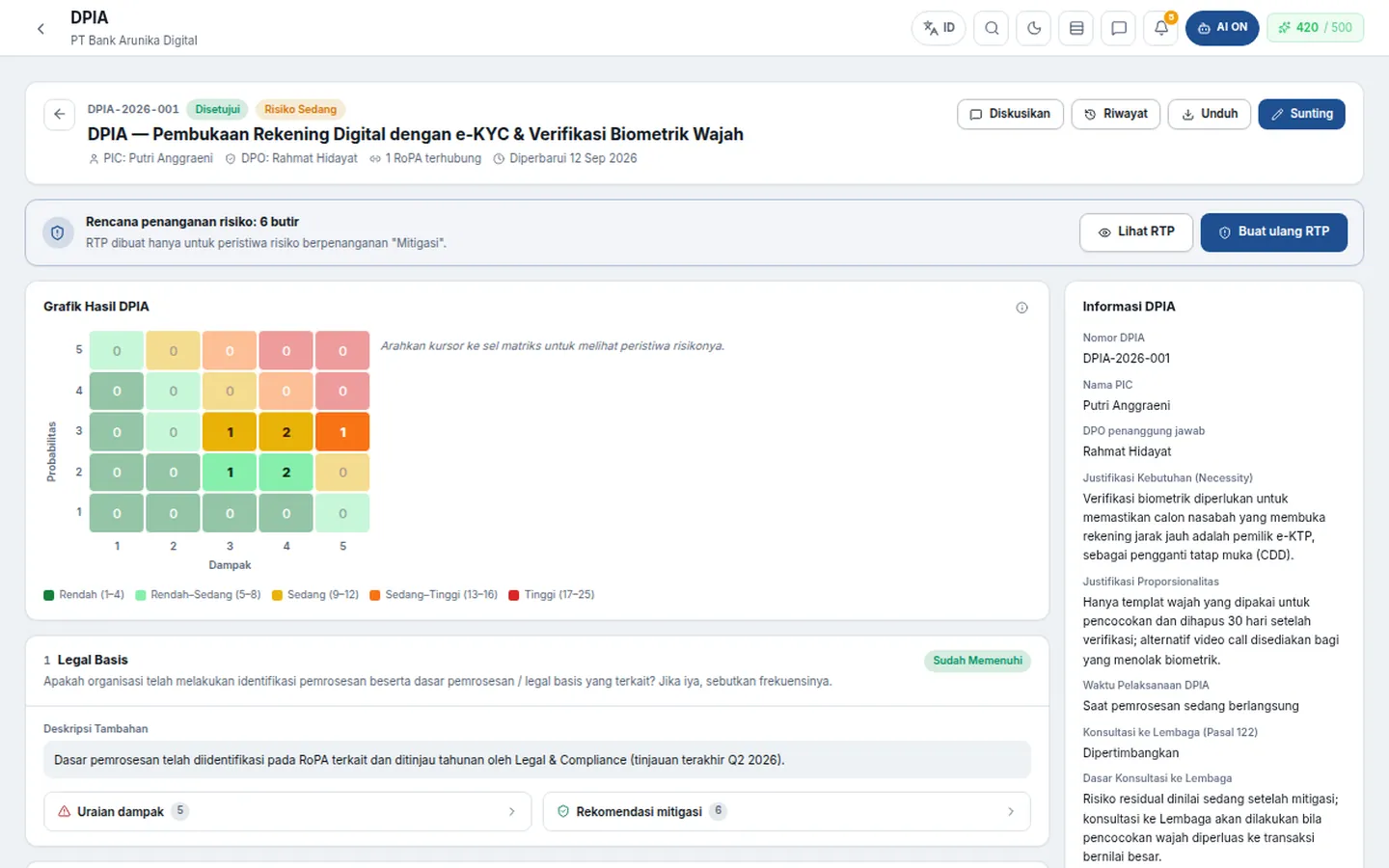1389x868 pixels.
Task: Click Putri Anggraeni under Nama PIC
Action: click(1127, 406)
